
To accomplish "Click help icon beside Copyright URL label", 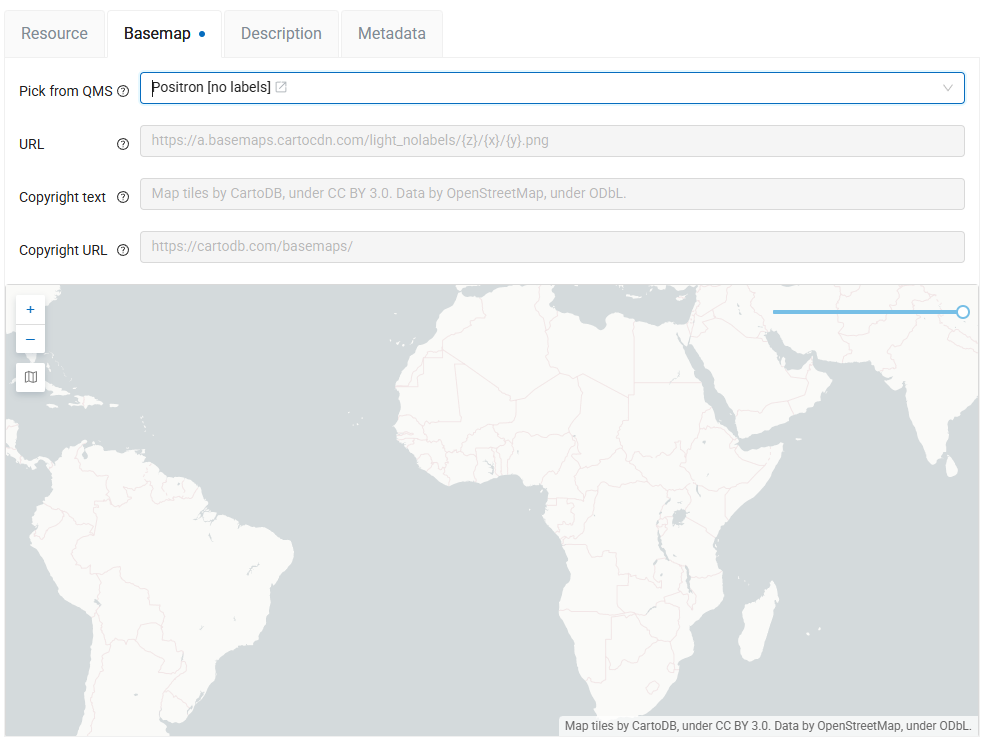I will [123, 250].
